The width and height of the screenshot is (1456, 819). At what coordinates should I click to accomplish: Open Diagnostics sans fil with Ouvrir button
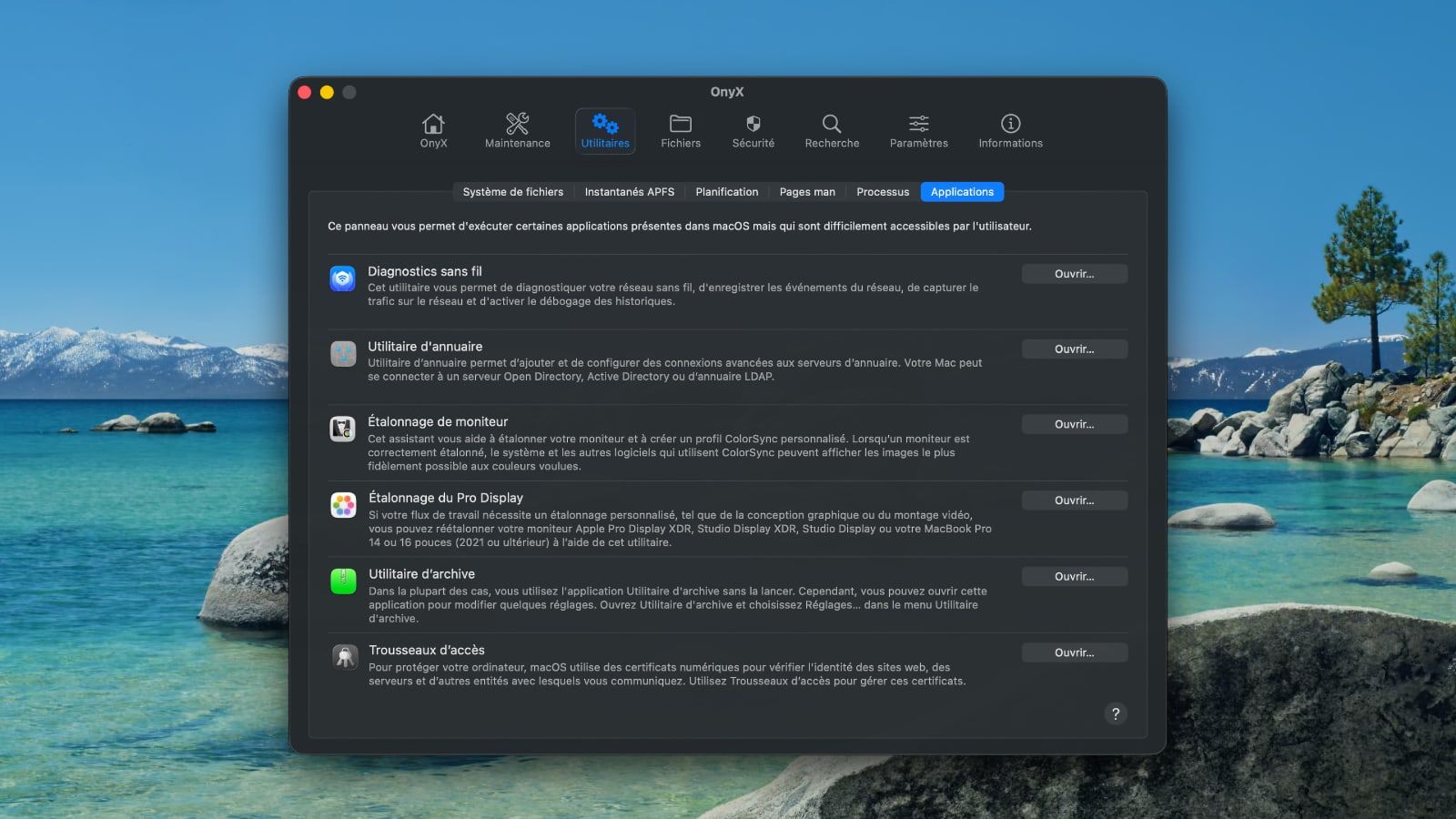click(x=1075, y=274)
